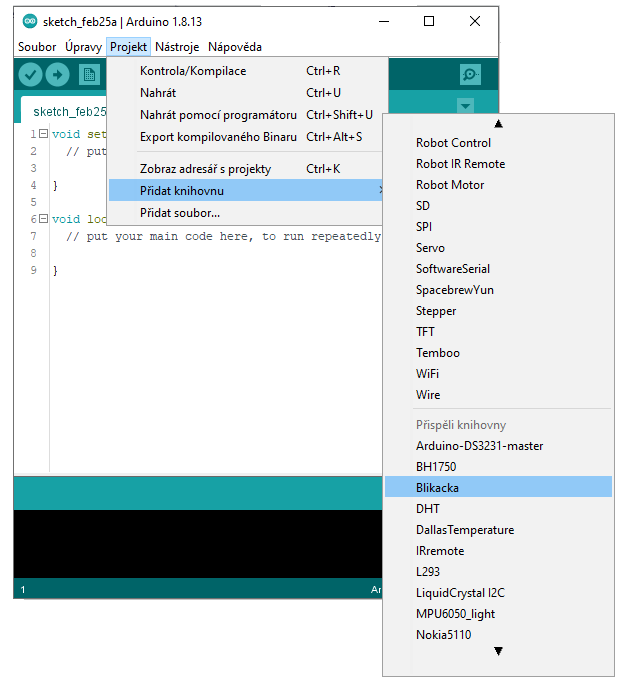Click the Verify checkmark toolbar icon
Image resolution: width=636 pixels, height=687 pixels.
30,75
